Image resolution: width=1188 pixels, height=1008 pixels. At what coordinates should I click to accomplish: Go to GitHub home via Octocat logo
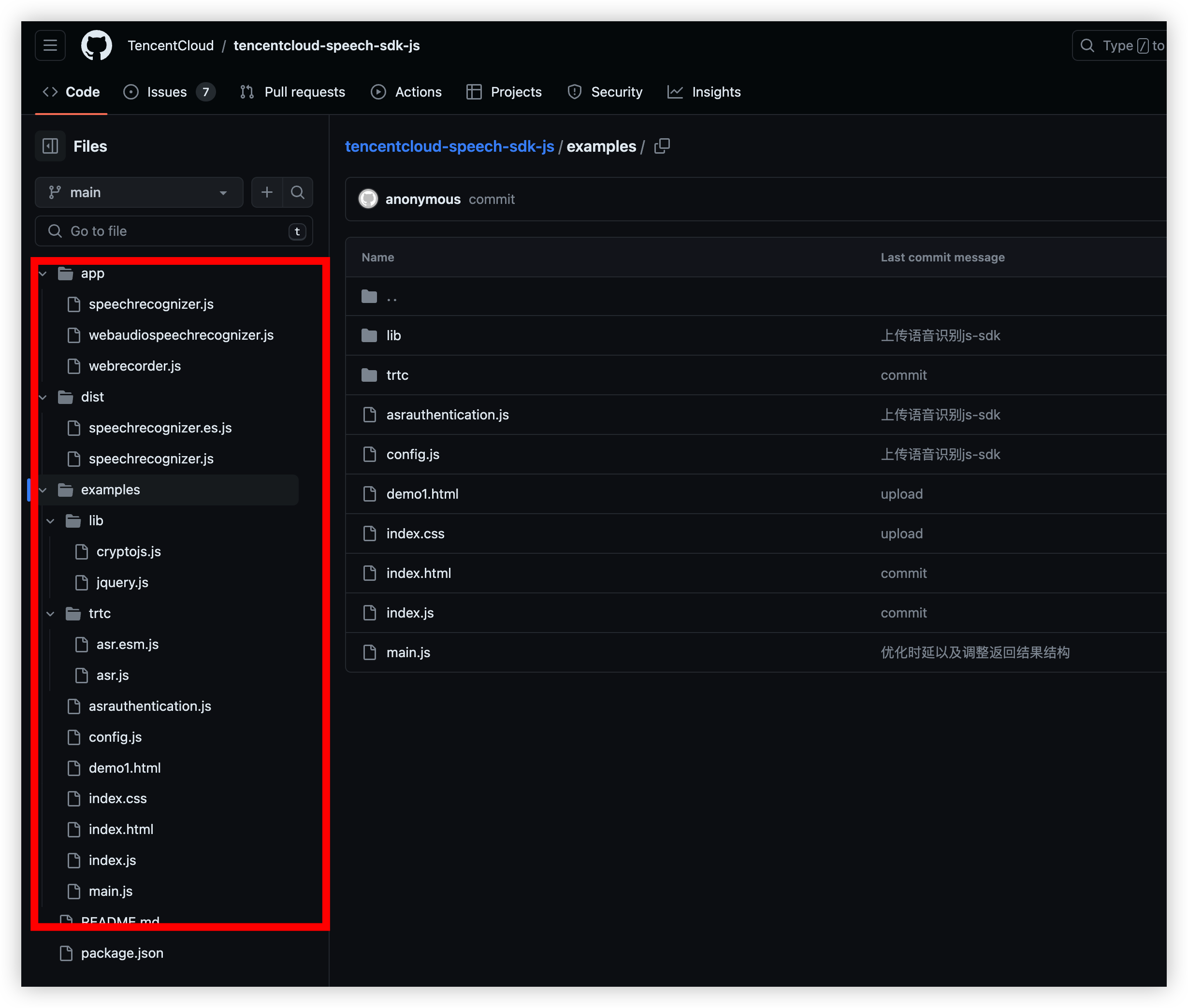96,45
